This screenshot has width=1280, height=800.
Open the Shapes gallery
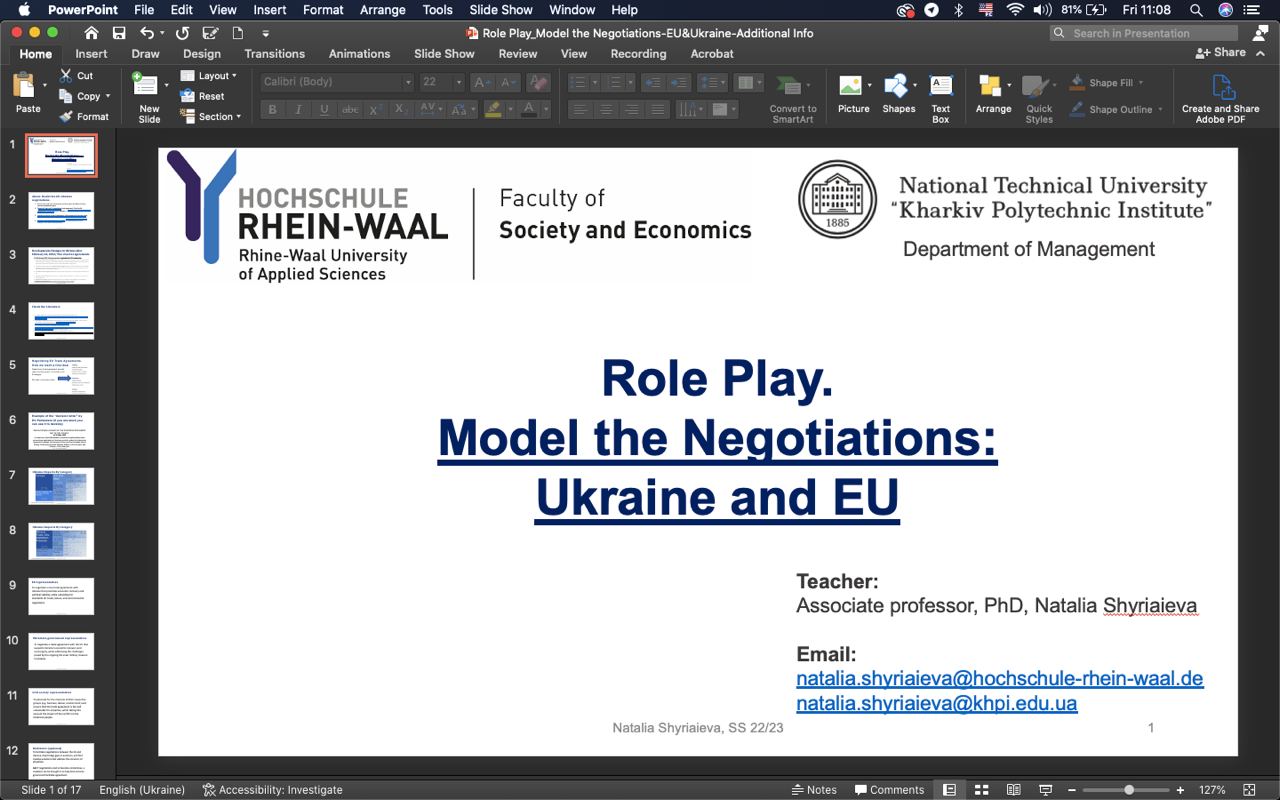tap(897, 88)
